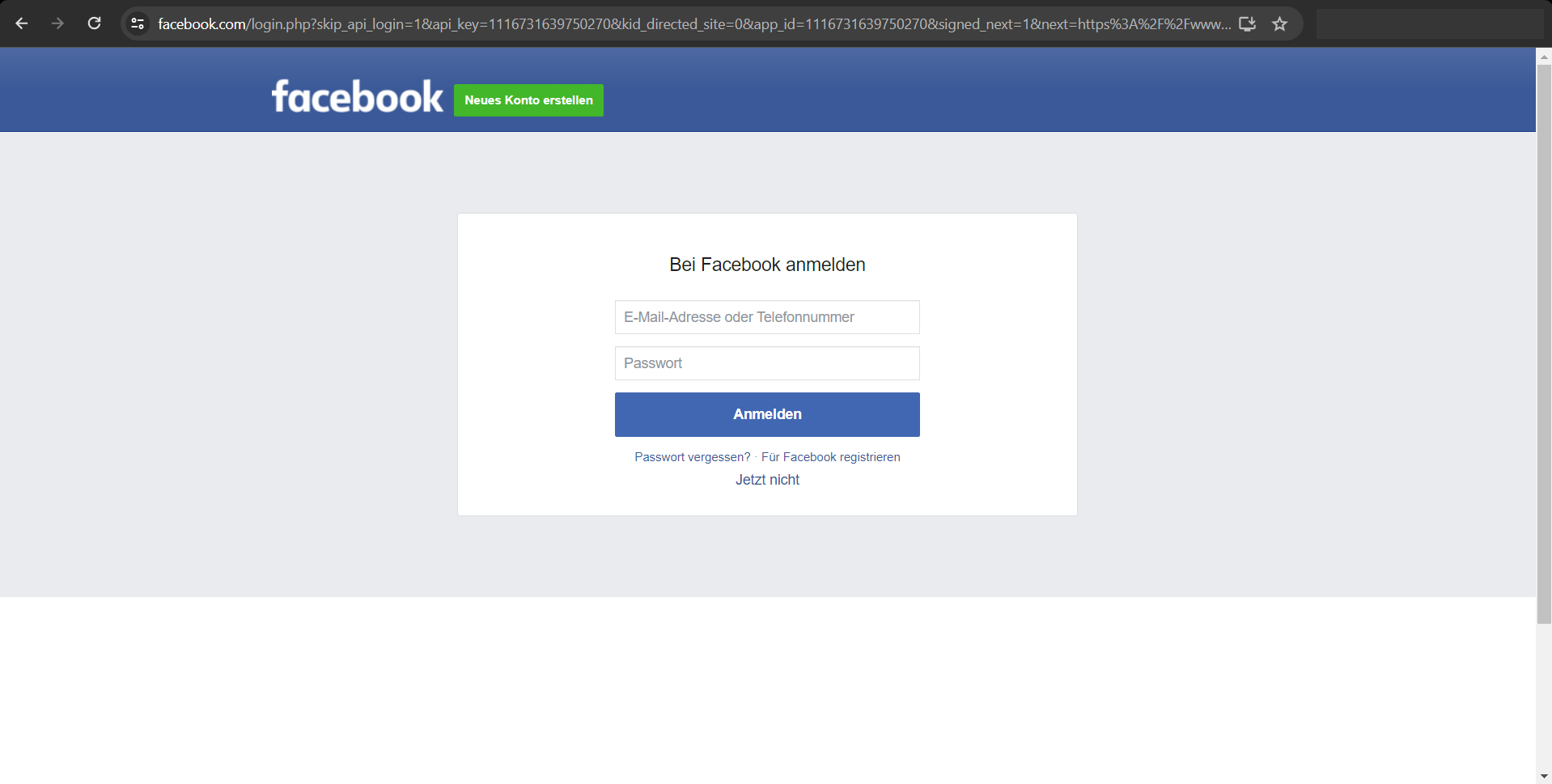Focus the E-Mail-Adresse oder Telefonnummer field

point(767,317)
